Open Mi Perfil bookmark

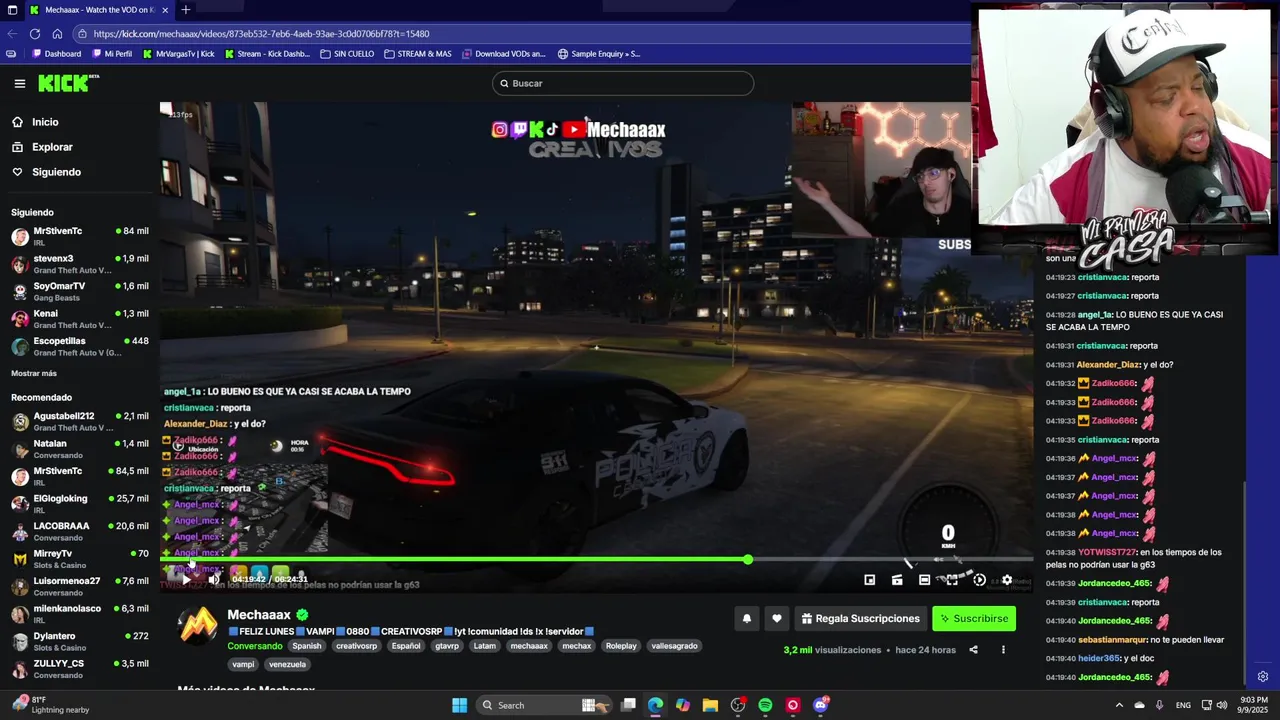coord(112,54)
